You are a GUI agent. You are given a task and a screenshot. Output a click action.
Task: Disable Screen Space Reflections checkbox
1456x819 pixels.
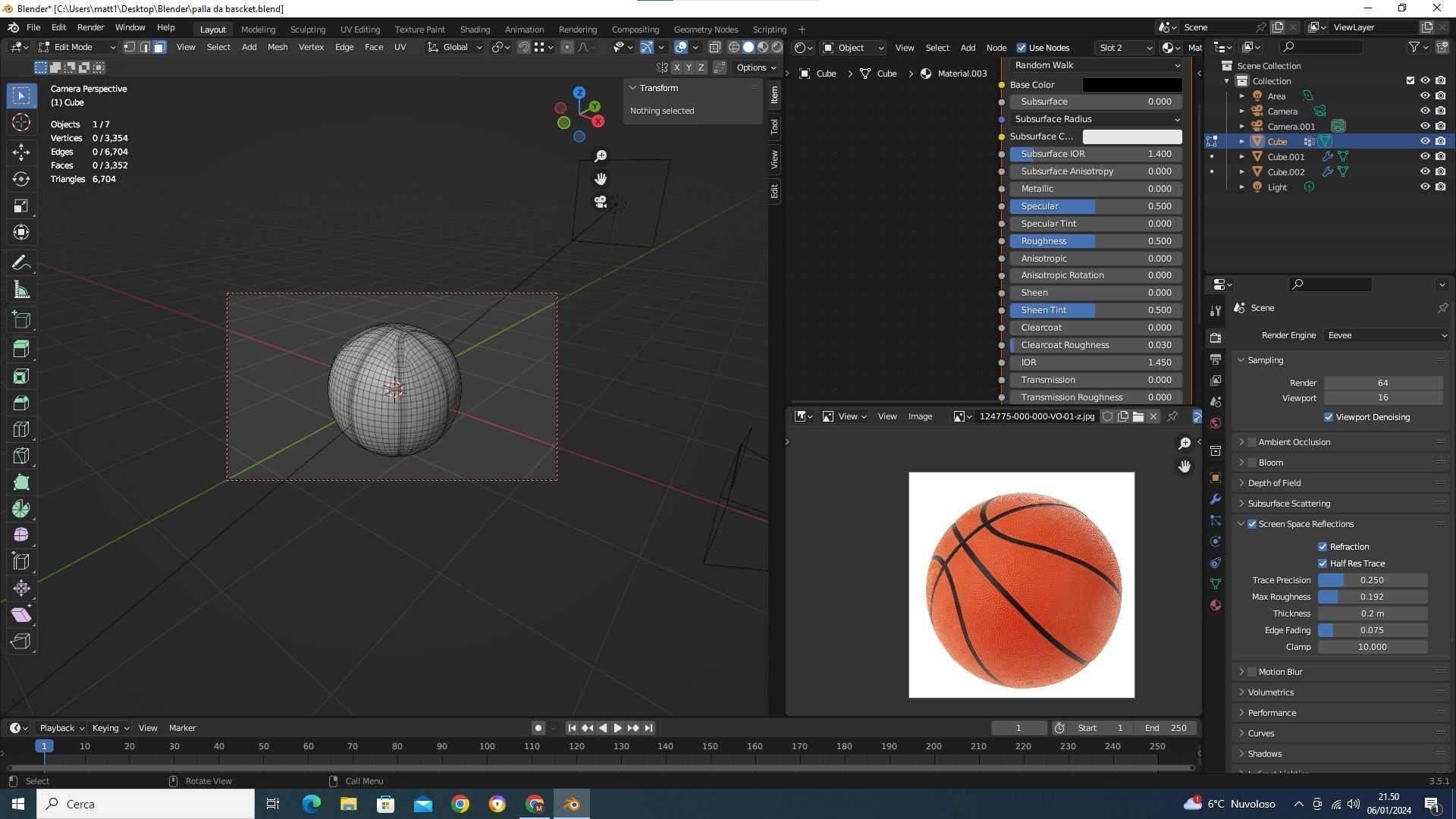point(1252,524)
